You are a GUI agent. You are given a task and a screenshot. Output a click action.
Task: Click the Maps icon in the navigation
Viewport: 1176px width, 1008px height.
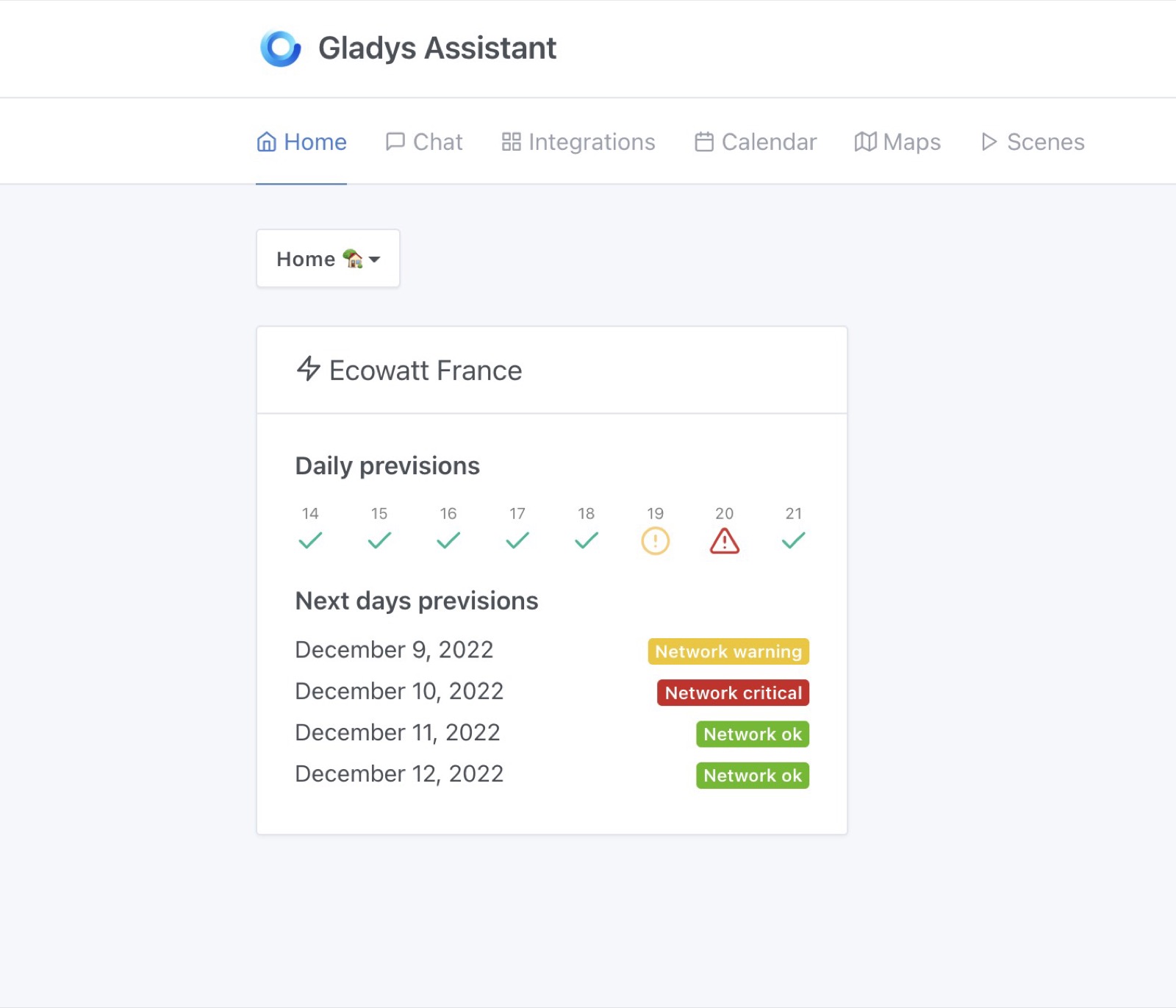[x=866, y=141]
